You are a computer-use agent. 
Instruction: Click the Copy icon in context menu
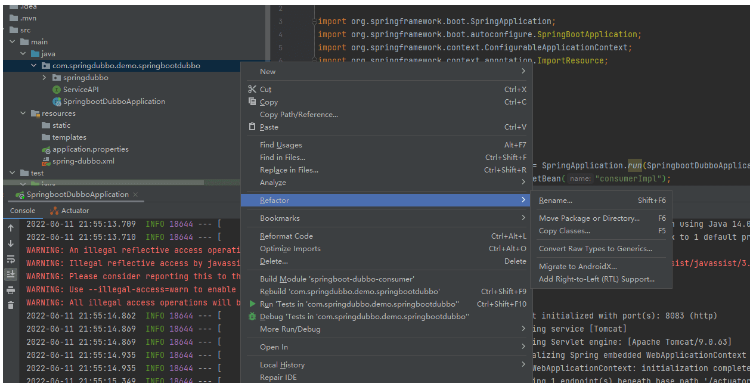click(x=252, y=102)
